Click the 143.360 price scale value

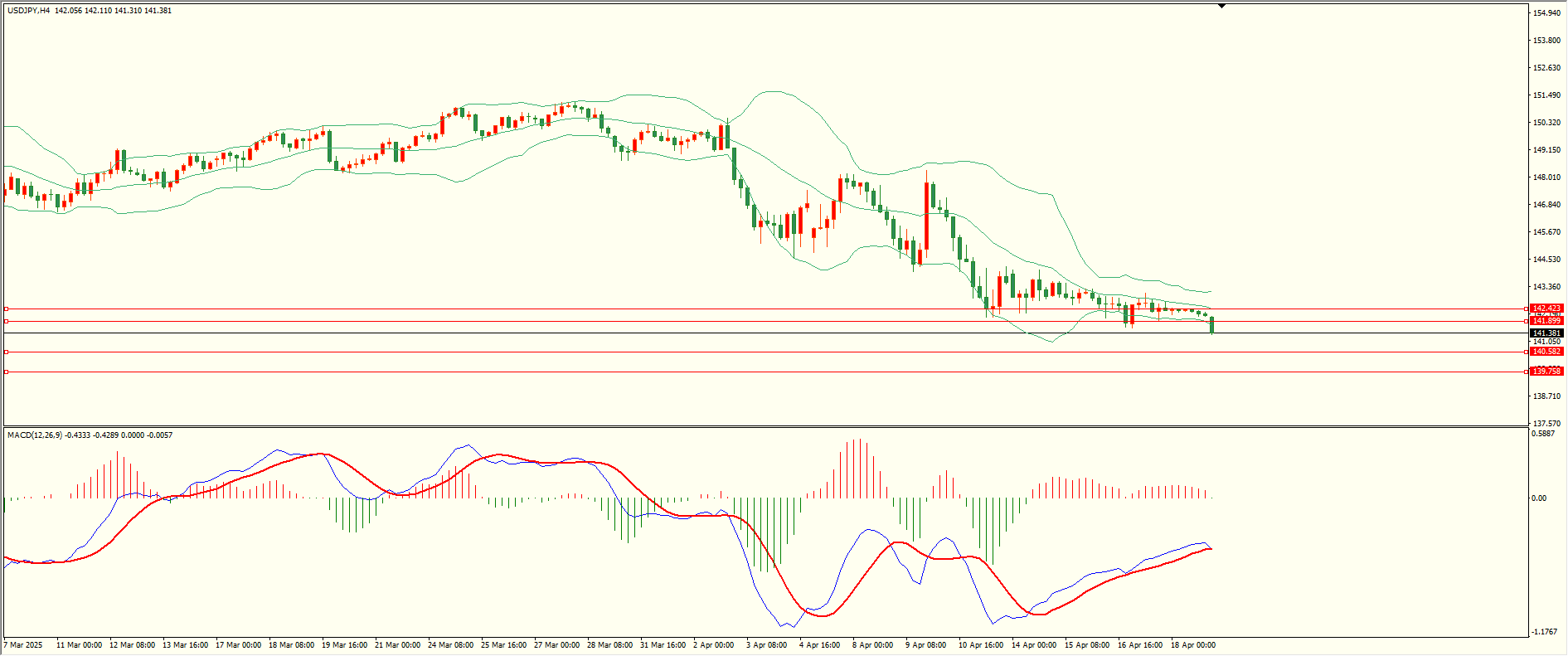click(1546, 287)
